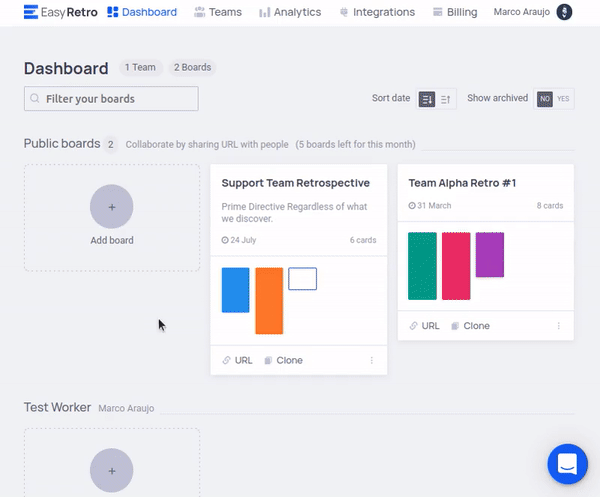600x497 pixels.
Task: Clone the Support Team Retrospective board
Action: (283, 360)
